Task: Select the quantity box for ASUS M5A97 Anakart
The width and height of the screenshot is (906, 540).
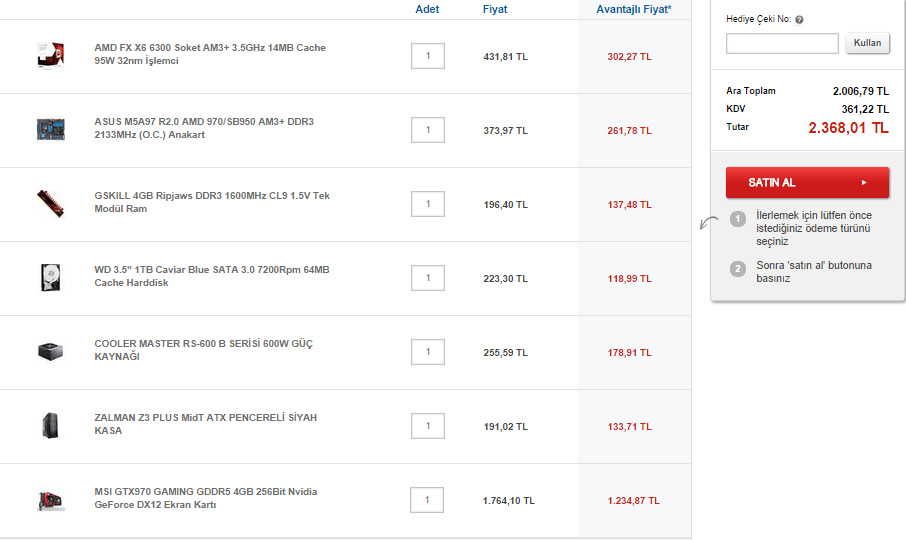Action: pos(428,130)
